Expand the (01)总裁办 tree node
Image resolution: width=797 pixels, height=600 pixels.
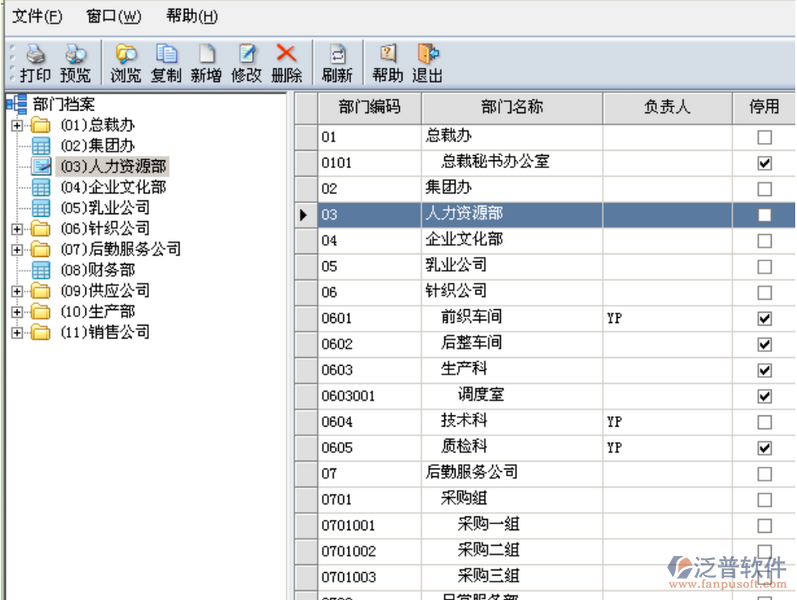coord(17,125)
